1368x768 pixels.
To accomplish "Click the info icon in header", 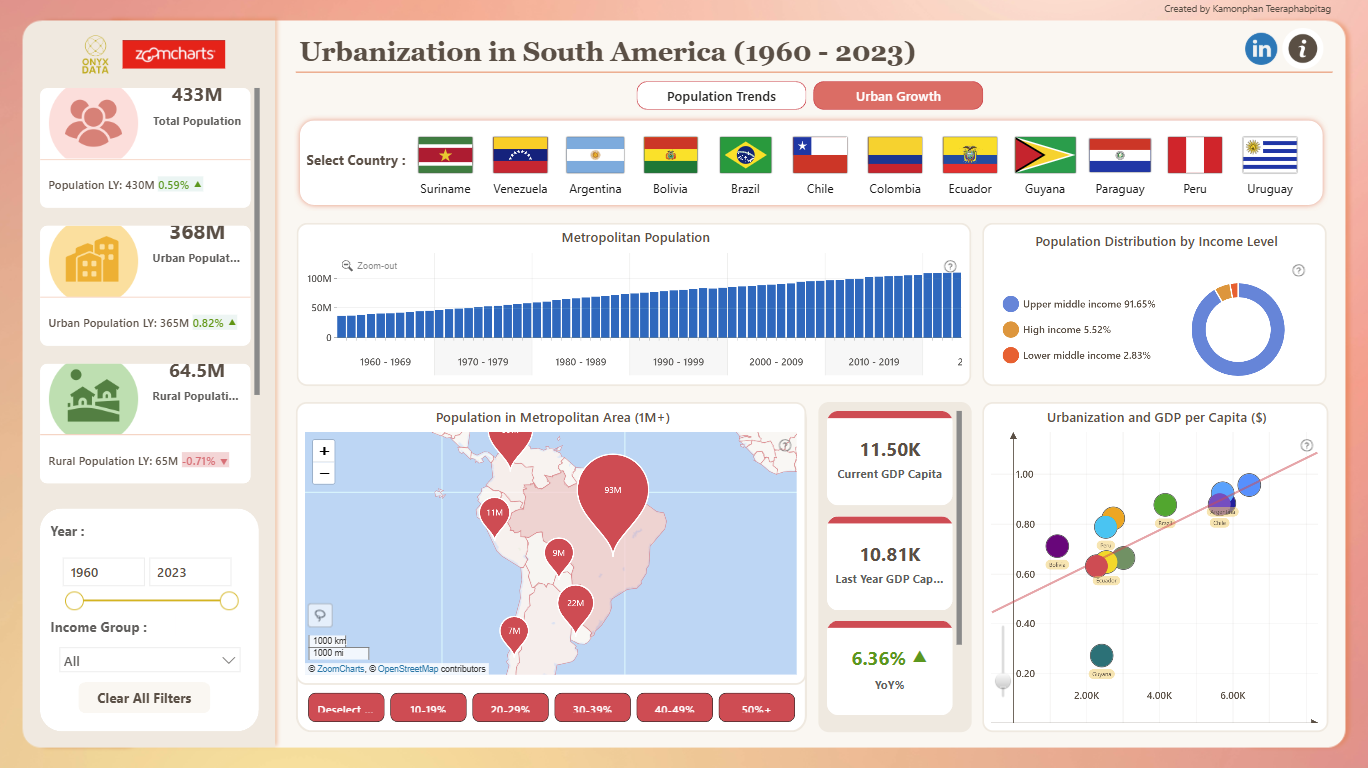I will coord(1302,48).
